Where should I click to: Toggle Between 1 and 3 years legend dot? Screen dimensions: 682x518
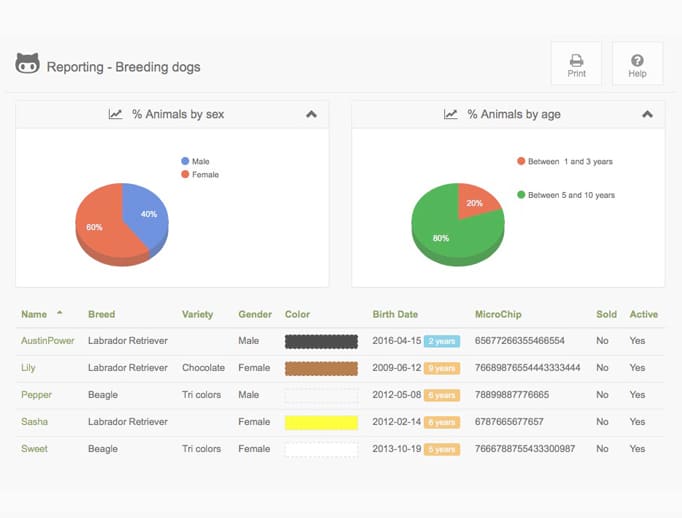click(521, 161)
